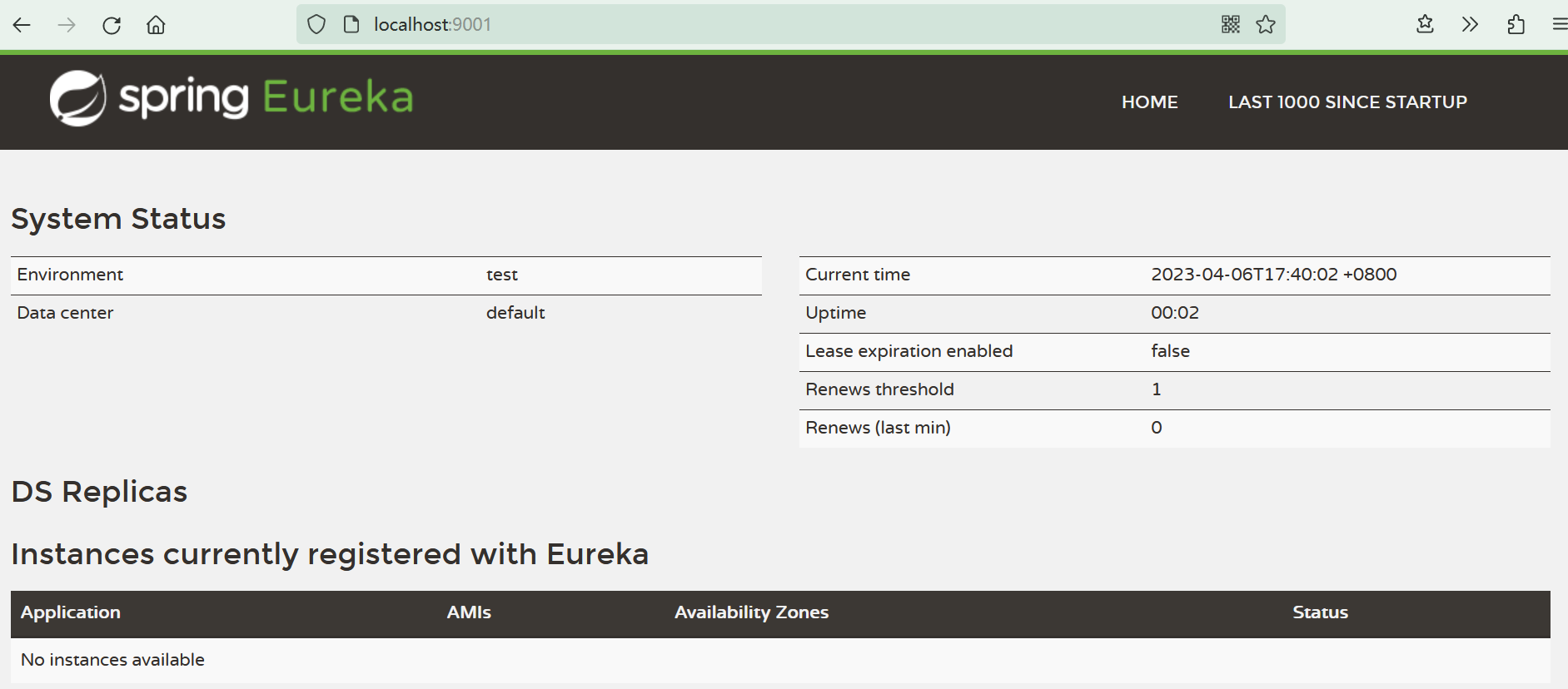Select the timestamp 2023-04-06T17:40:02 +0800
Viewport: 1568px width, 689px height.
tap(1274, 275)
